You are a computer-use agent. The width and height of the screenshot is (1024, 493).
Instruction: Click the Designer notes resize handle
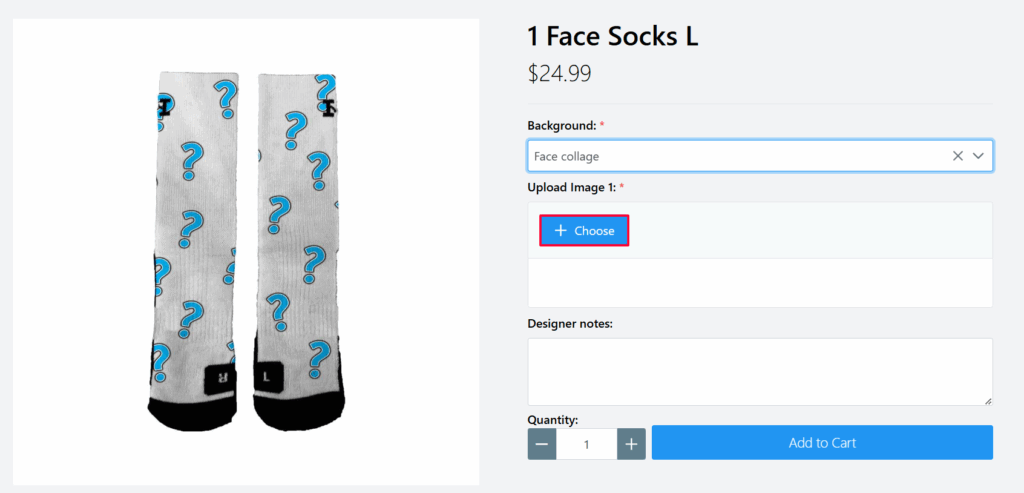[988, 401]
